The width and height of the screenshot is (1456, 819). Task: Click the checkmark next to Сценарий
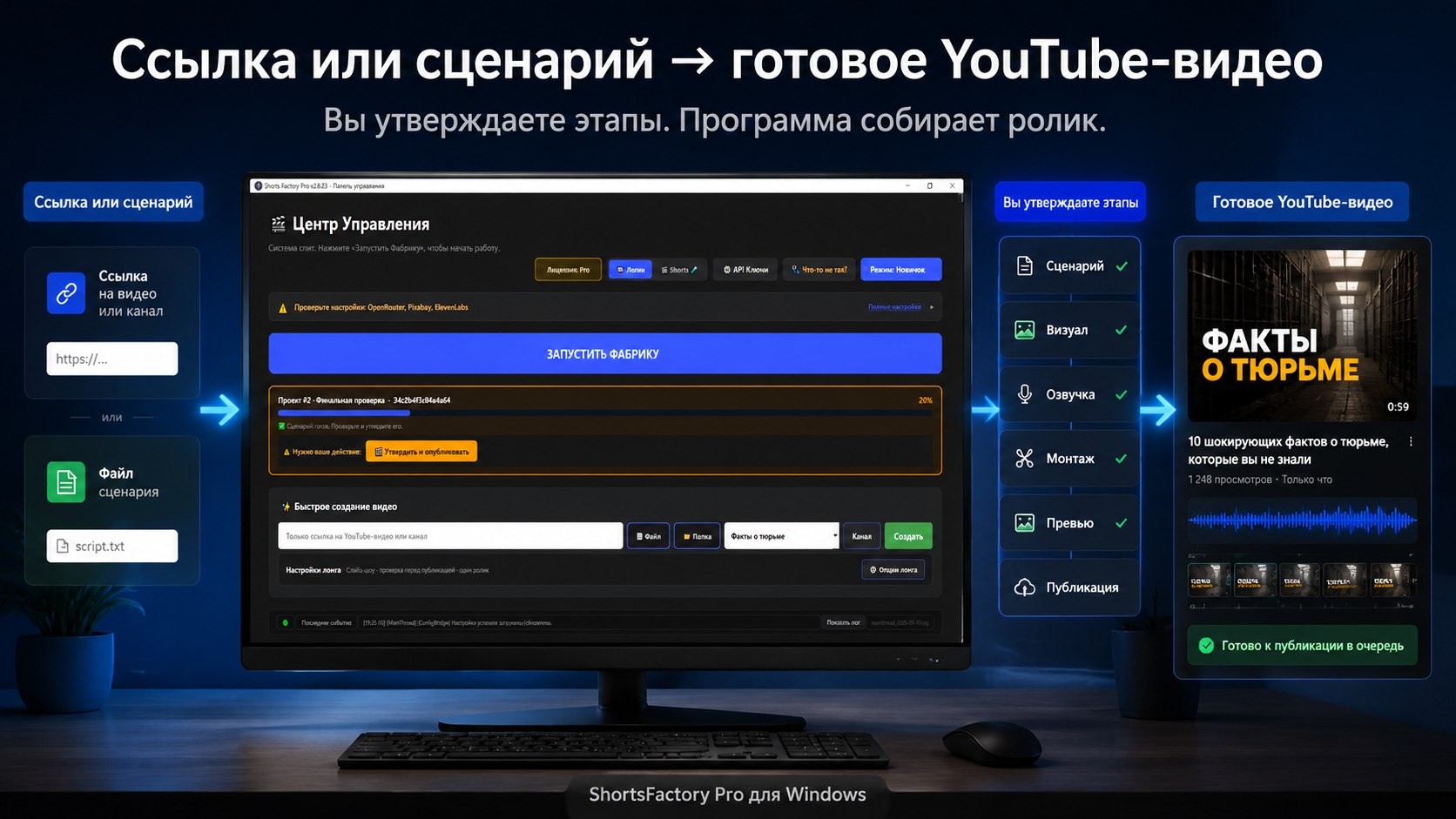point(1122,266)
